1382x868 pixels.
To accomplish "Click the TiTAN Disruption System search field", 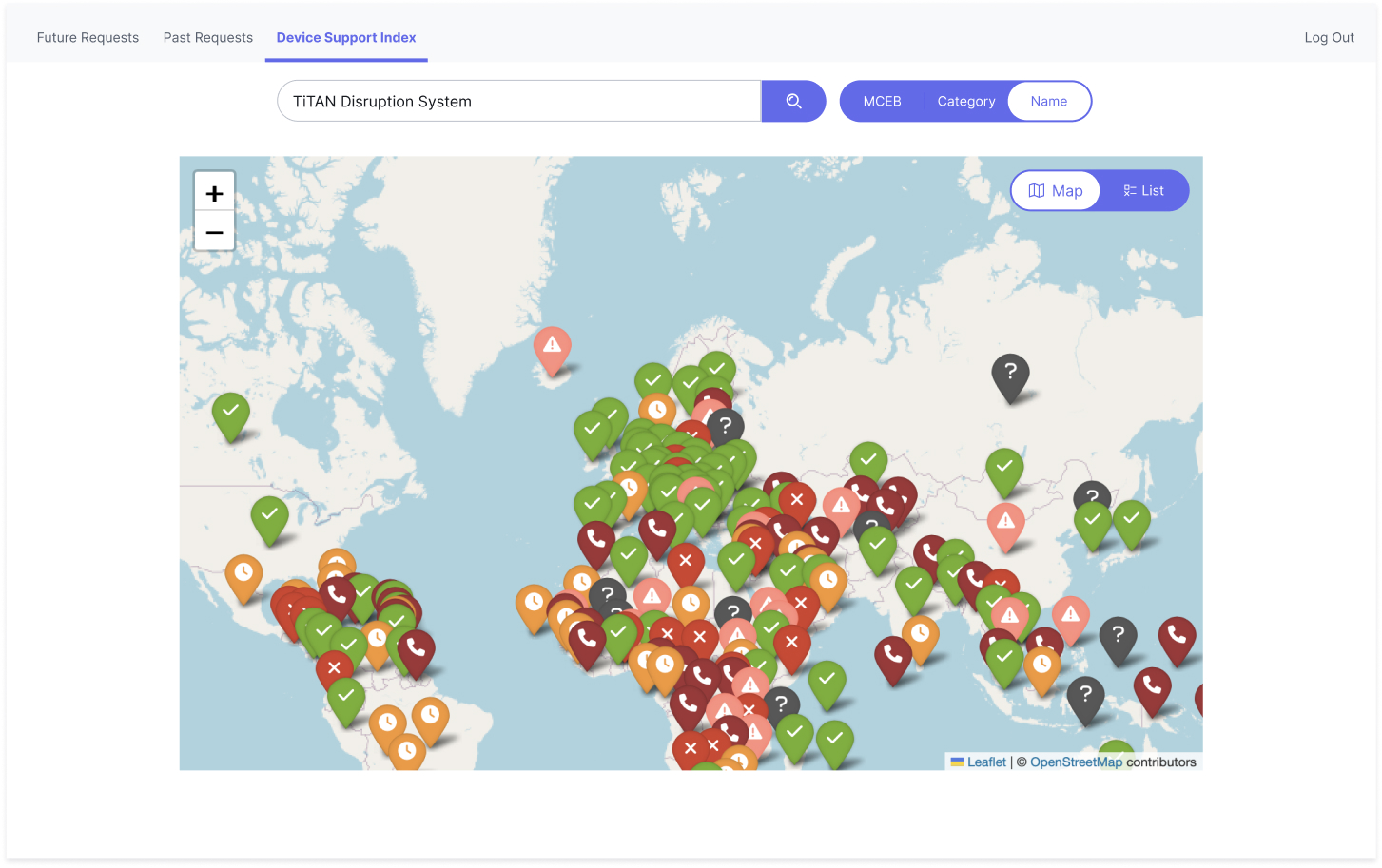I will tap(518, 102).
